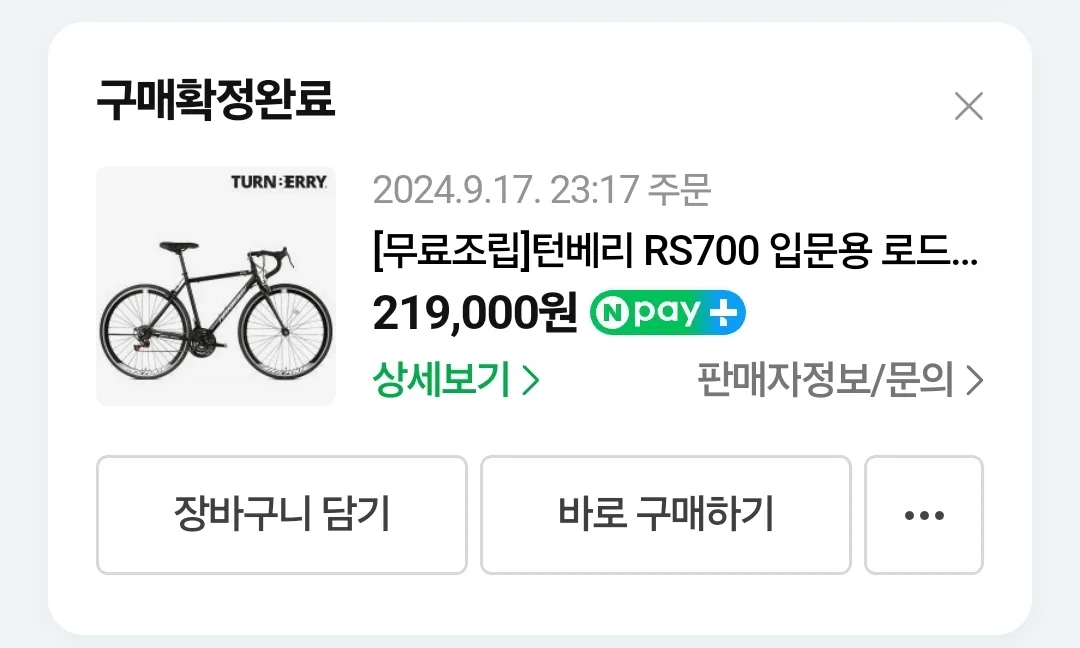Click the gray chevron beside 판매자정보/문의
Screen dimensions: 1080x648
coord(974,380)
